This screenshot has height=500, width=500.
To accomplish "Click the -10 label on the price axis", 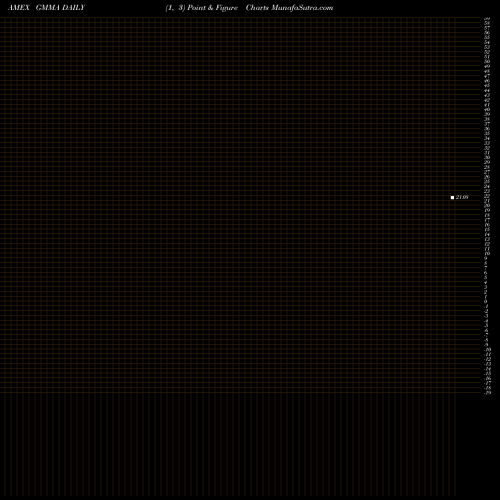I will [487, 350].
